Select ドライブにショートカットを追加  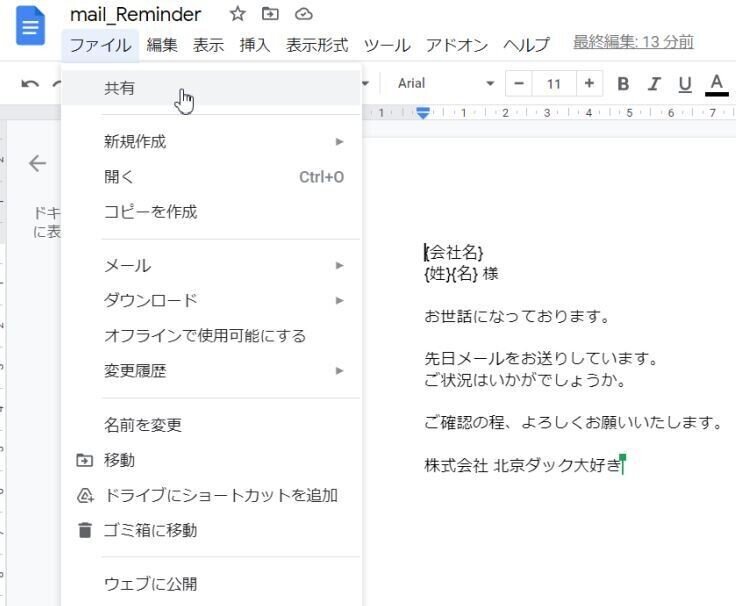click(211, 495)
